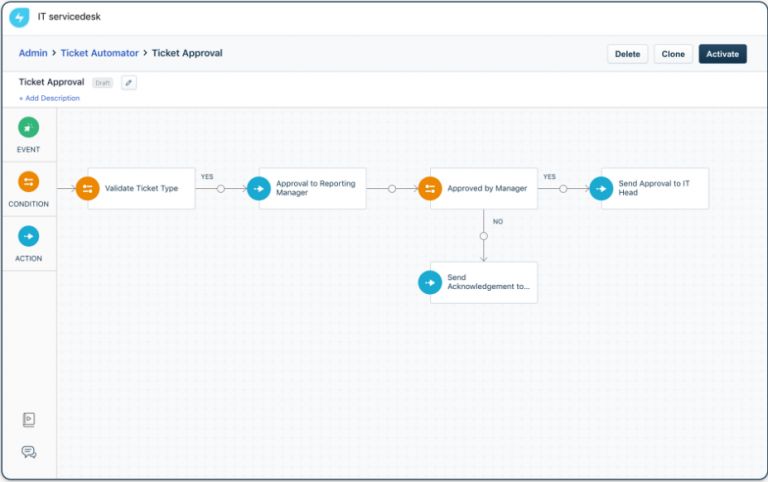Click the IT servicedesk lightning logo
The height and width of the screenshot is (482, 768).
[x=19, y=17]
